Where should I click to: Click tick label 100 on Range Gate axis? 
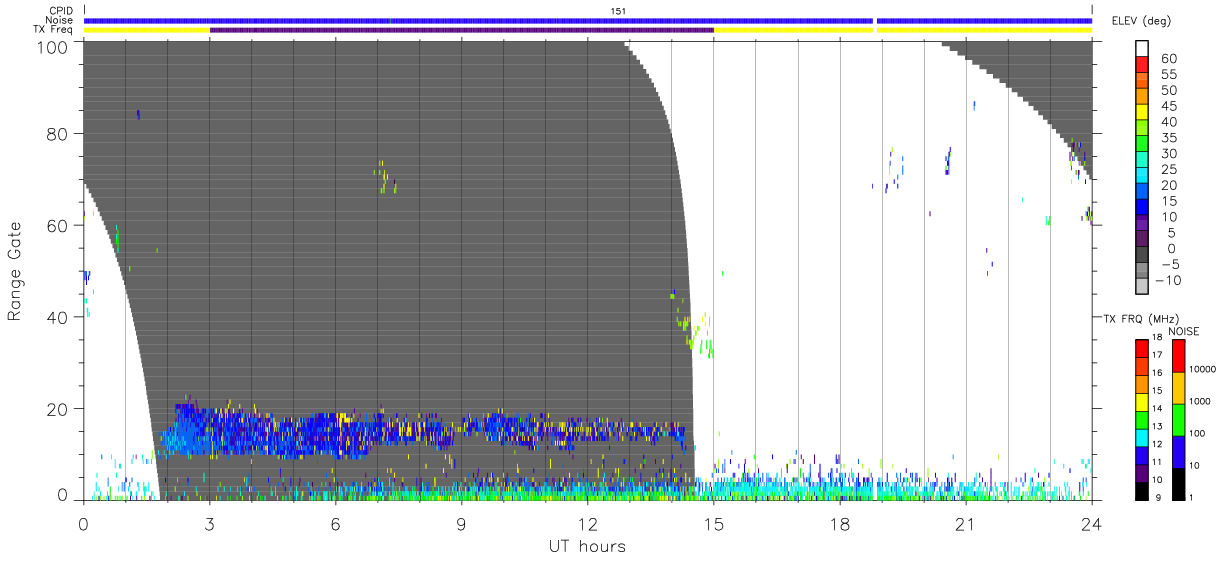(54, 47)
